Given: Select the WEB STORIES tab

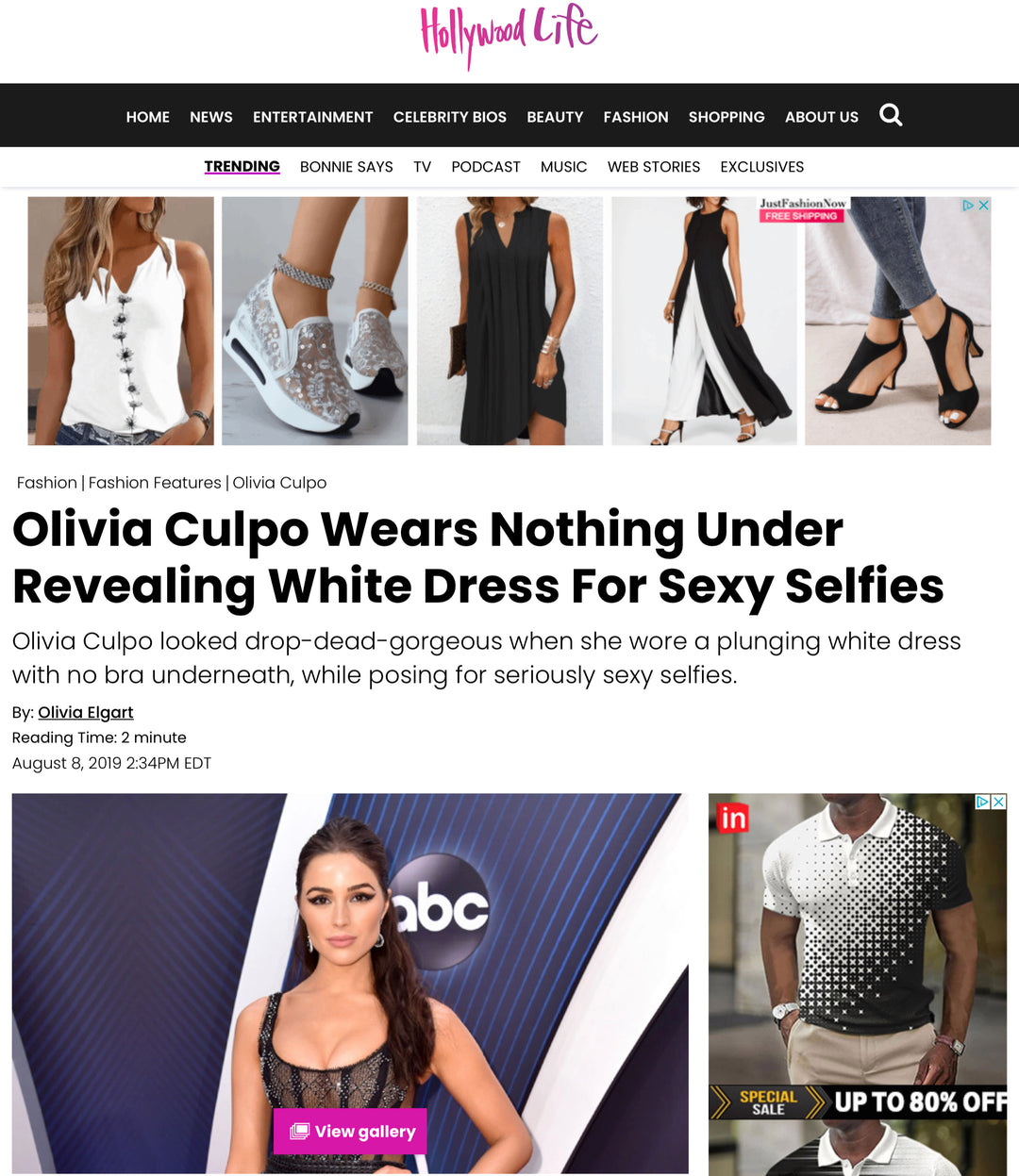Looking at the screenshot, I should pyautogui.click(x=654, y=167).
